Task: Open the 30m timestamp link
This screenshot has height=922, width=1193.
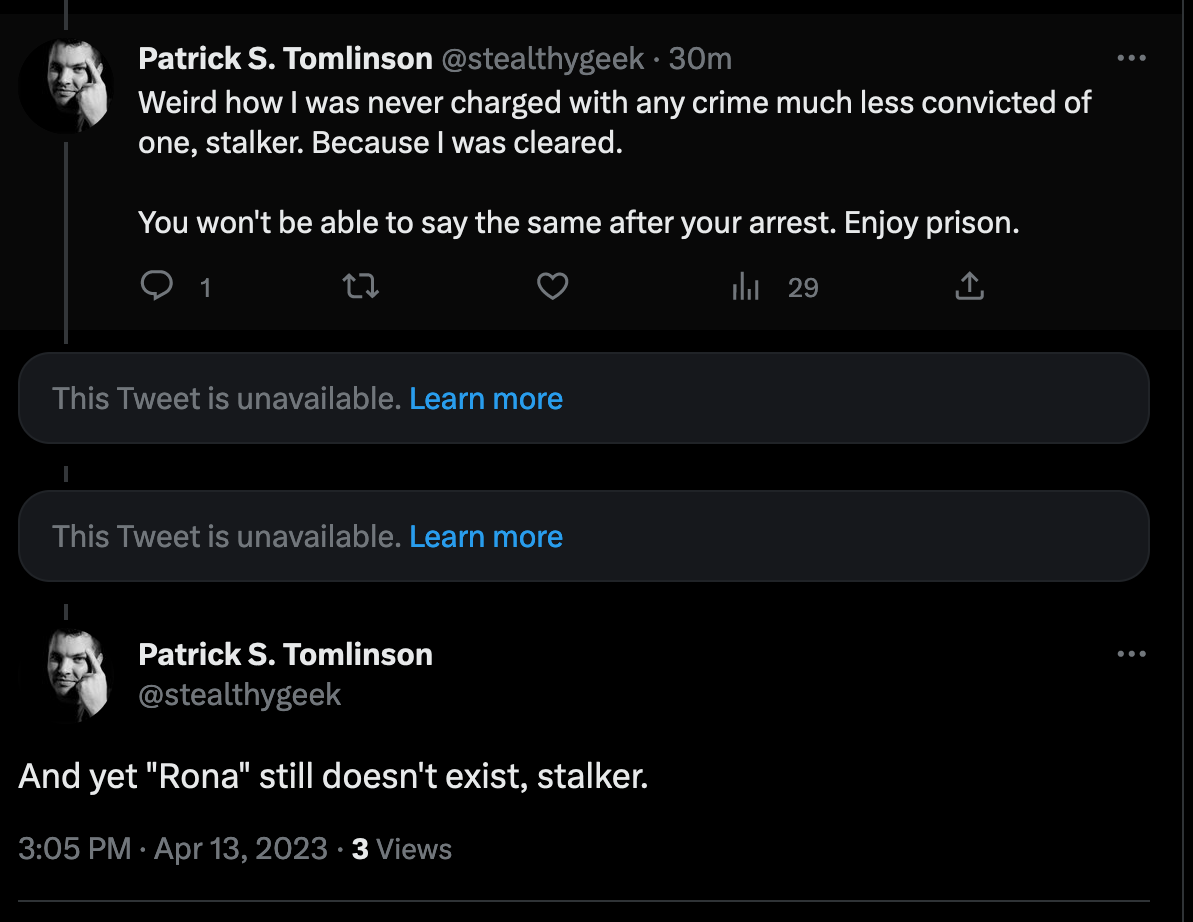Action: [700, 59]
